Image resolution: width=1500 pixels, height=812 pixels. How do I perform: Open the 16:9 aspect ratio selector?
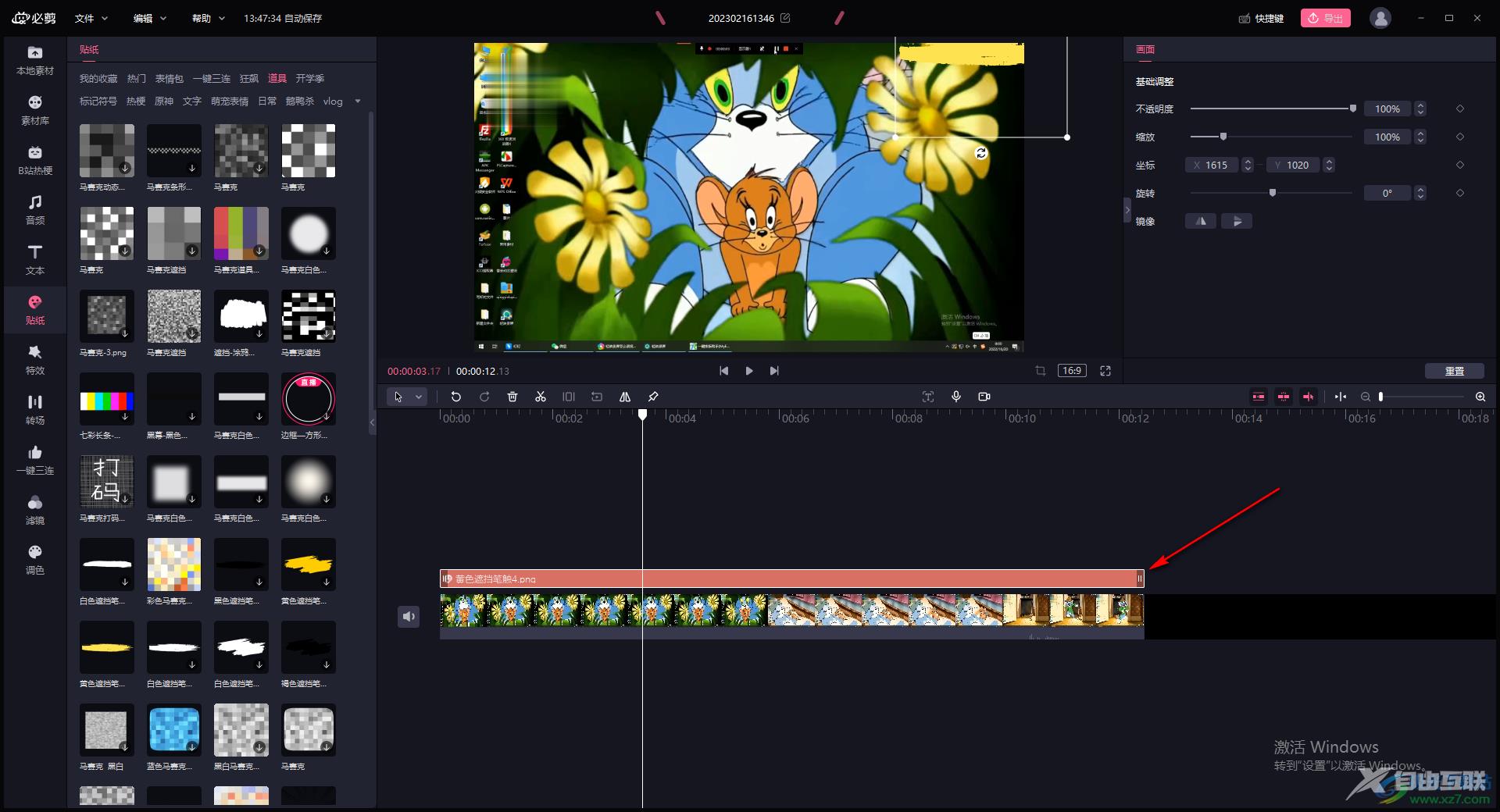coord(1072,371)
